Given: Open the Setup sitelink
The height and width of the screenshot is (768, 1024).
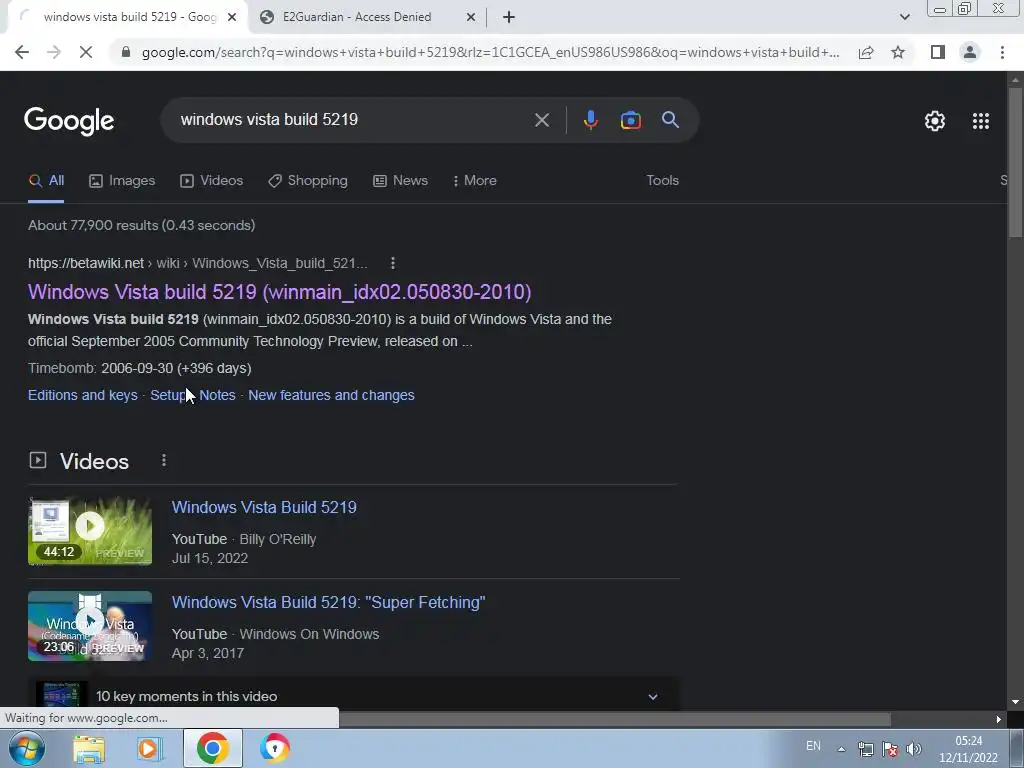Looking at the screenshot, I should click(168, 396).
